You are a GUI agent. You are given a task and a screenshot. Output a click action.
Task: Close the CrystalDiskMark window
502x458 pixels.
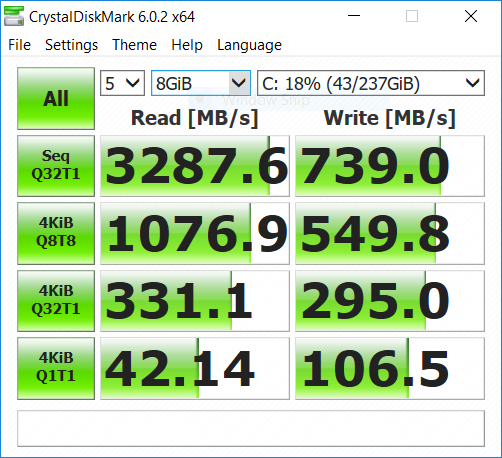[x=471, y=16]
